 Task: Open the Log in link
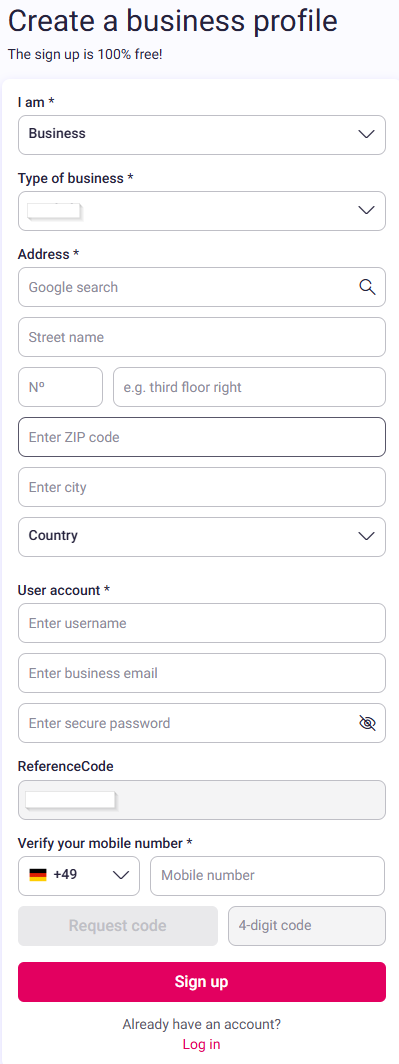click(202, 1044)
